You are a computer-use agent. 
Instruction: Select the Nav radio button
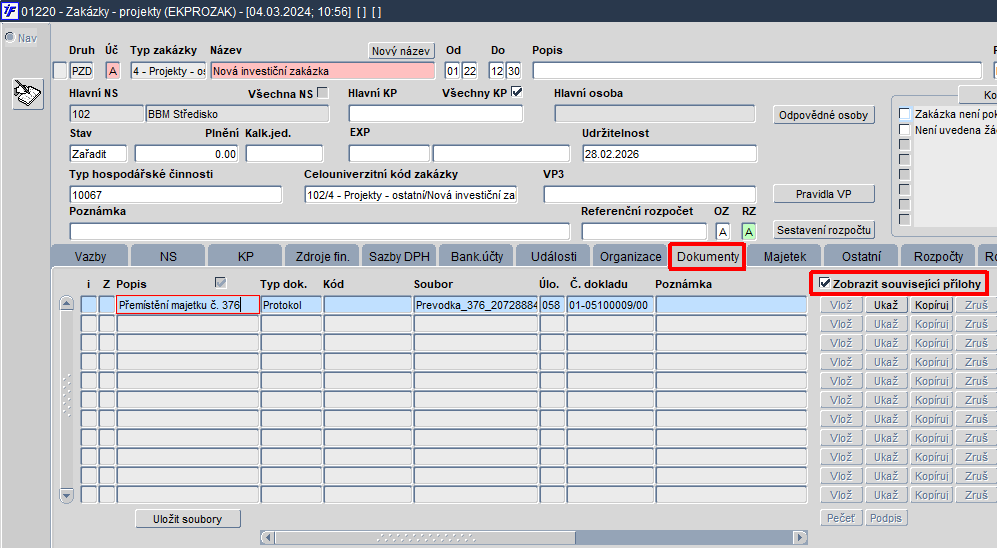pos(10,38)
